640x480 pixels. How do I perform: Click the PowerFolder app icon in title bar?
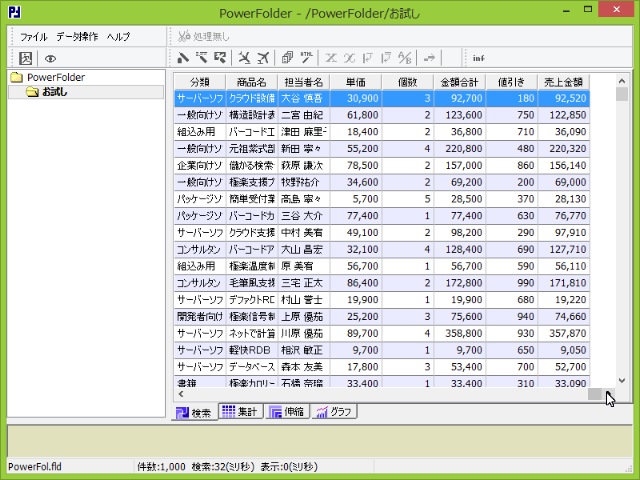point(15,13)
